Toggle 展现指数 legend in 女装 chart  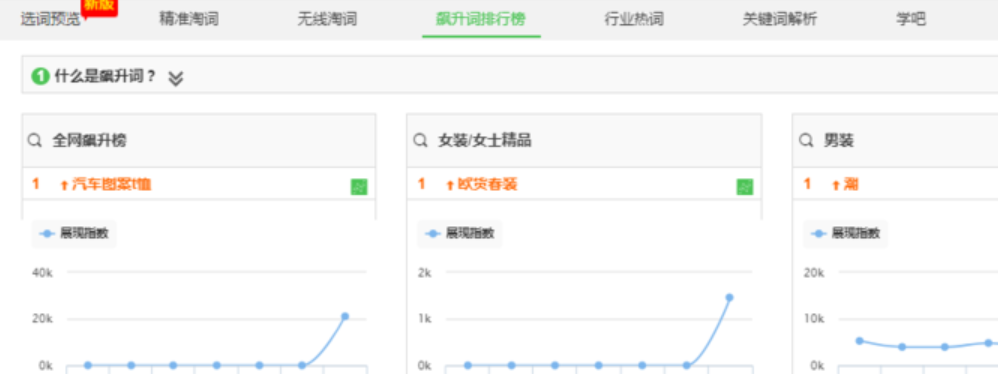click(460, 233)
